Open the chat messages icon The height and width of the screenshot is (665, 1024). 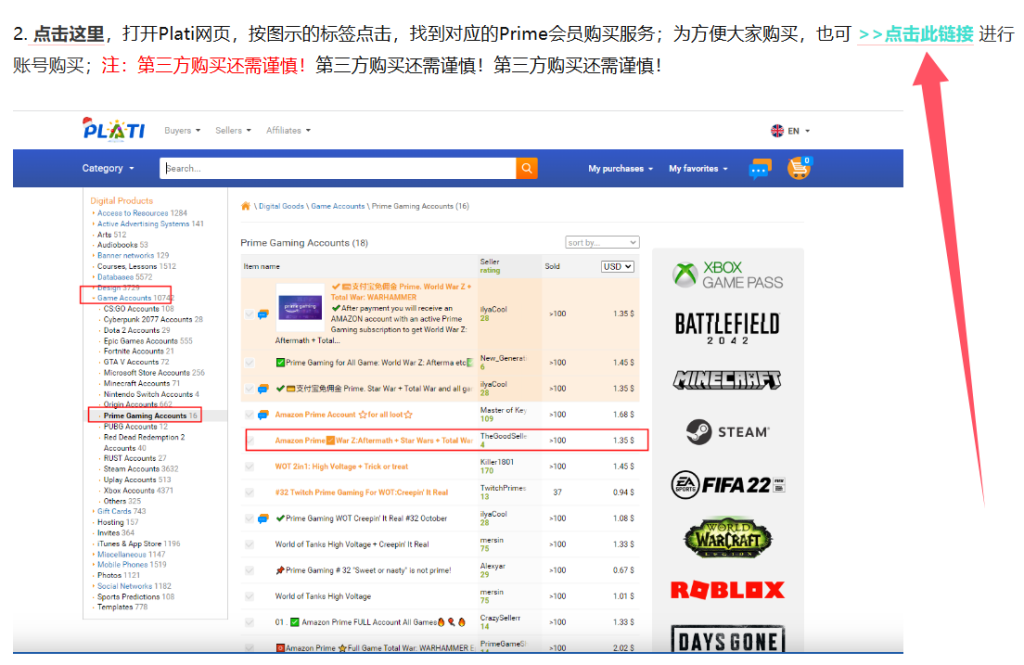pyautogui.click(x=759, y=169)
